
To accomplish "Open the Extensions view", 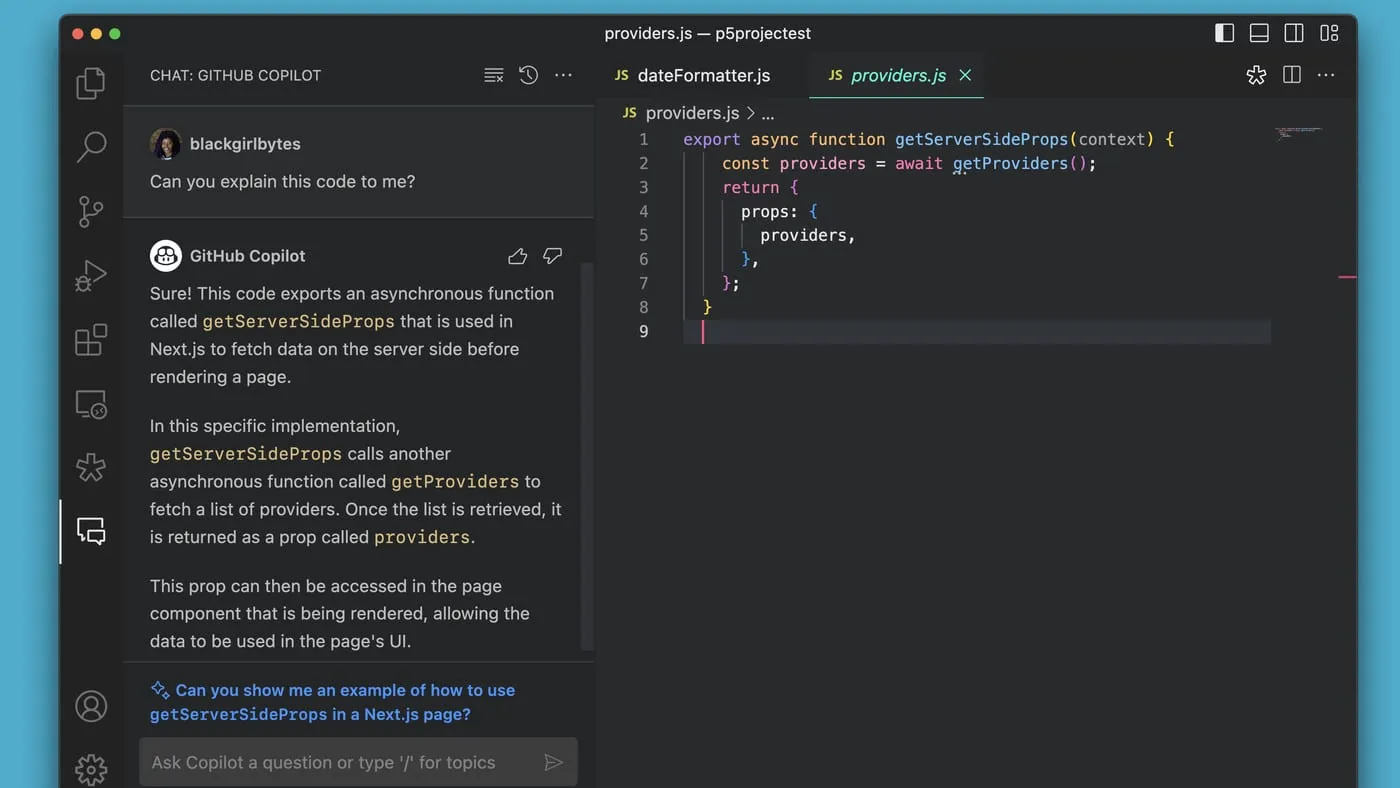I will coord(91,340).
